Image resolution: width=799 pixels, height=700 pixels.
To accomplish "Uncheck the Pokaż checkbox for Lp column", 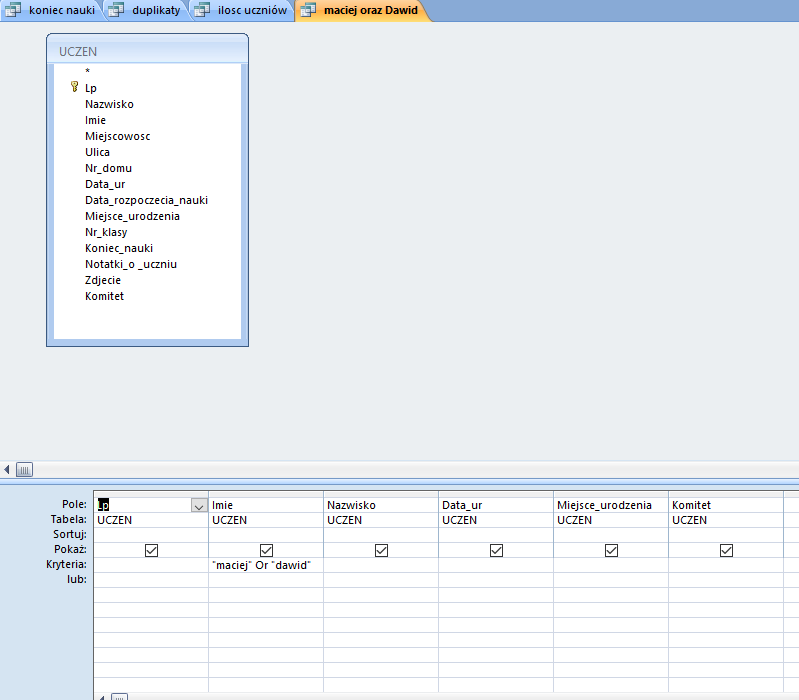I will (x=151, y=550).
